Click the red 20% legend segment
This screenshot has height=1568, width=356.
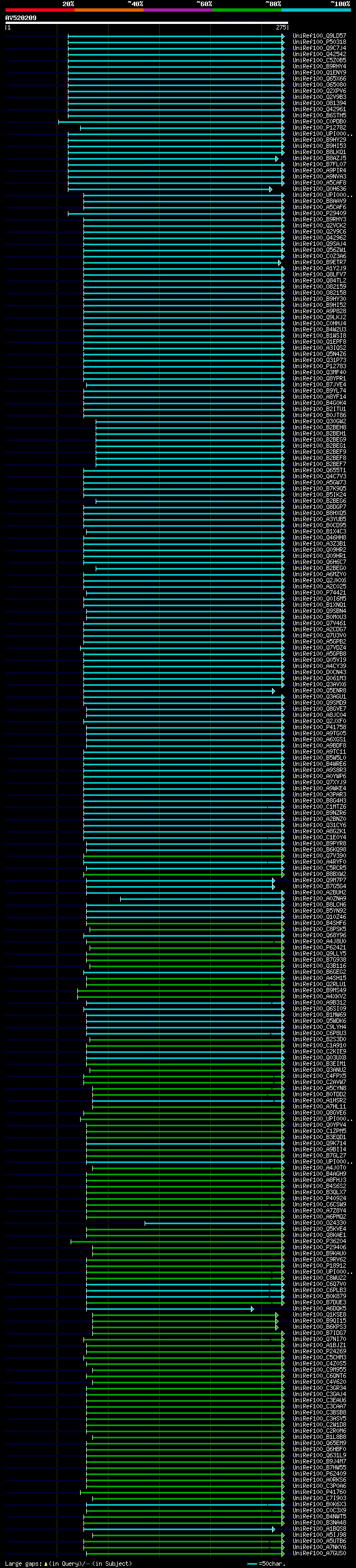point(39,10)
